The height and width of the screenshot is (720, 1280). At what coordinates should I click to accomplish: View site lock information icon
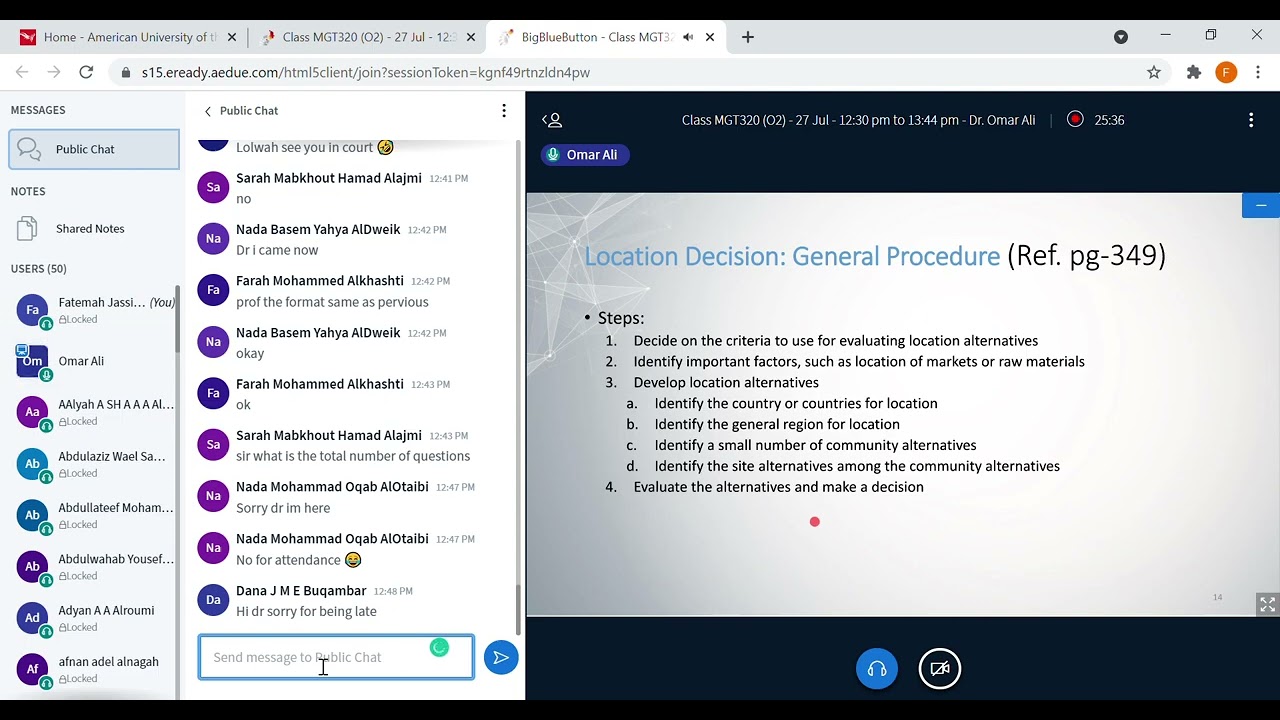125,73
